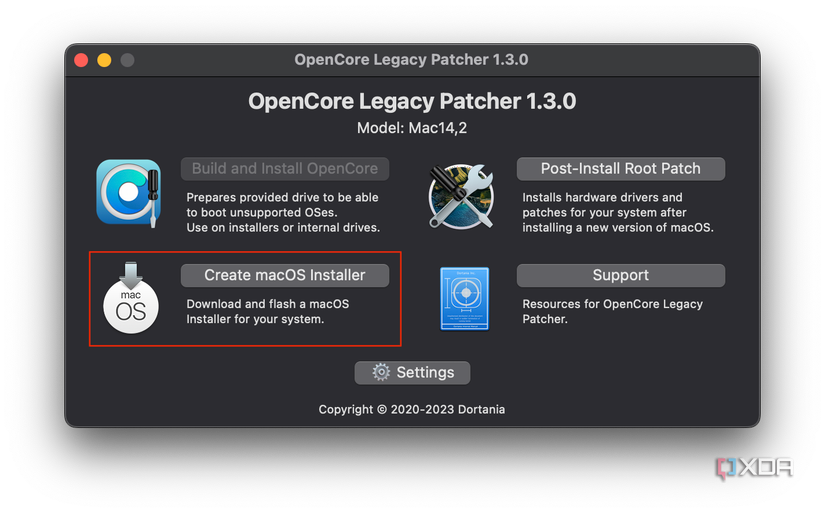Select the Create macOS Installer button
Viewport: 825px width, 513px height.
click(x=285, y=275)
